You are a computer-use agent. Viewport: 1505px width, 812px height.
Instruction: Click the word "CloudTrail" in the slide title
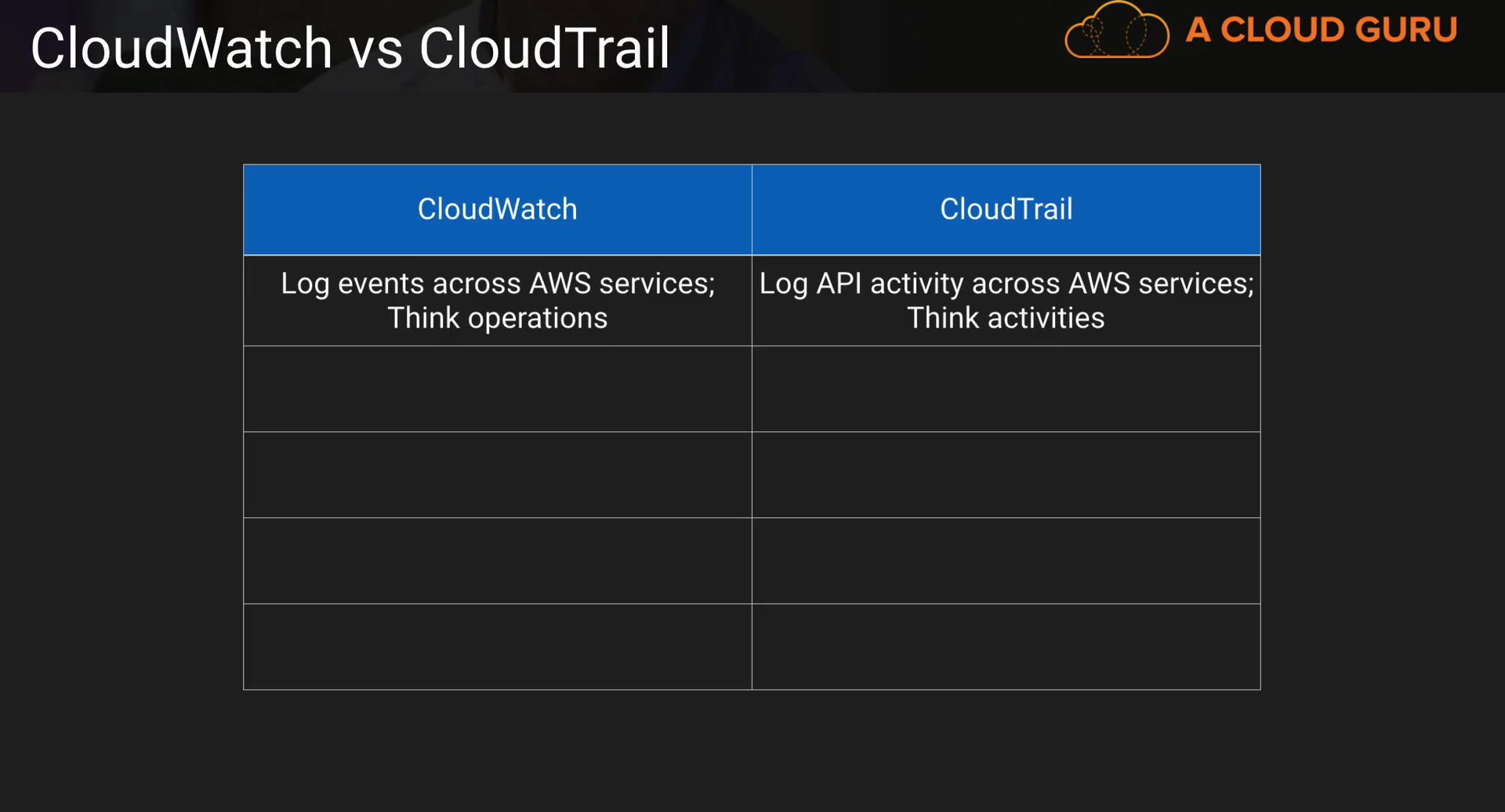coord(544,49)
